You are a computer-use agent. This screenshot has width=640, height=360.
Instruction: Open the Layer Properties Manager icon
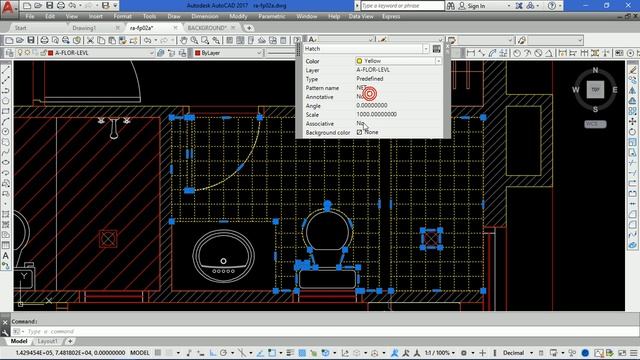click(10, 53)
